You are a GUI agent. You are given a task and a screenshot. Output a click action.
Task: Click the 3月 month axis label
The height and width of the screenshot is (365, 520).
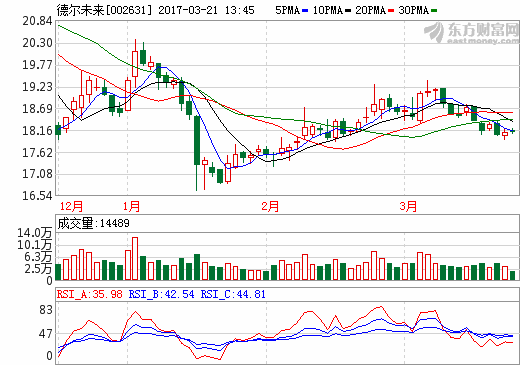(x=408, y=206)
